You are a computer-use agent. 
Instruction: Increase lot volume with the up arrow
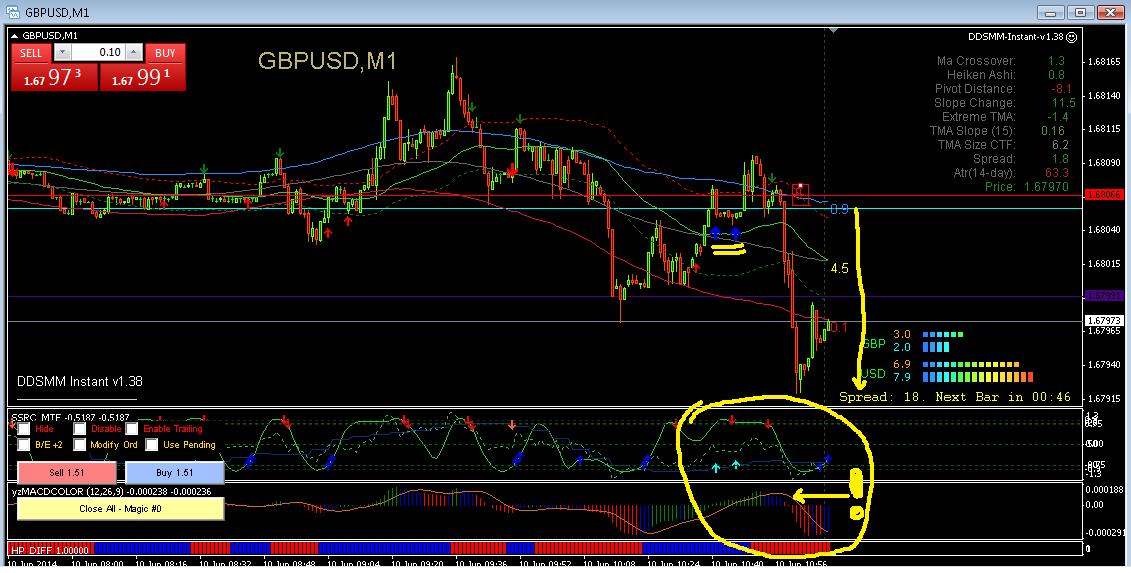(x=133, y=53)
